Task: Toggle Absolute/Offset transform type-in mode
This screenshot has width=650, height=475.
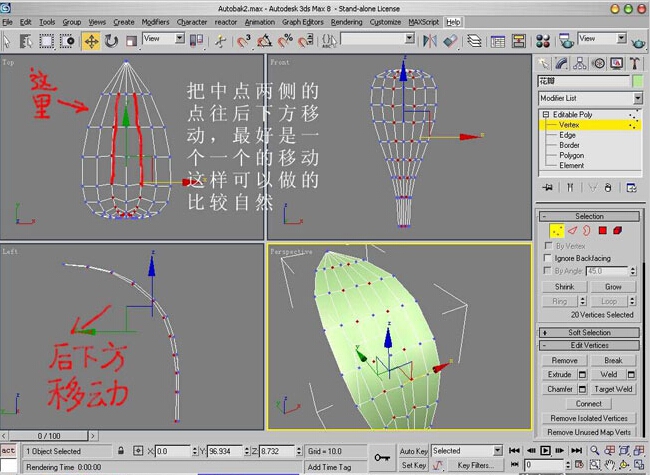Action: (138, 451)
